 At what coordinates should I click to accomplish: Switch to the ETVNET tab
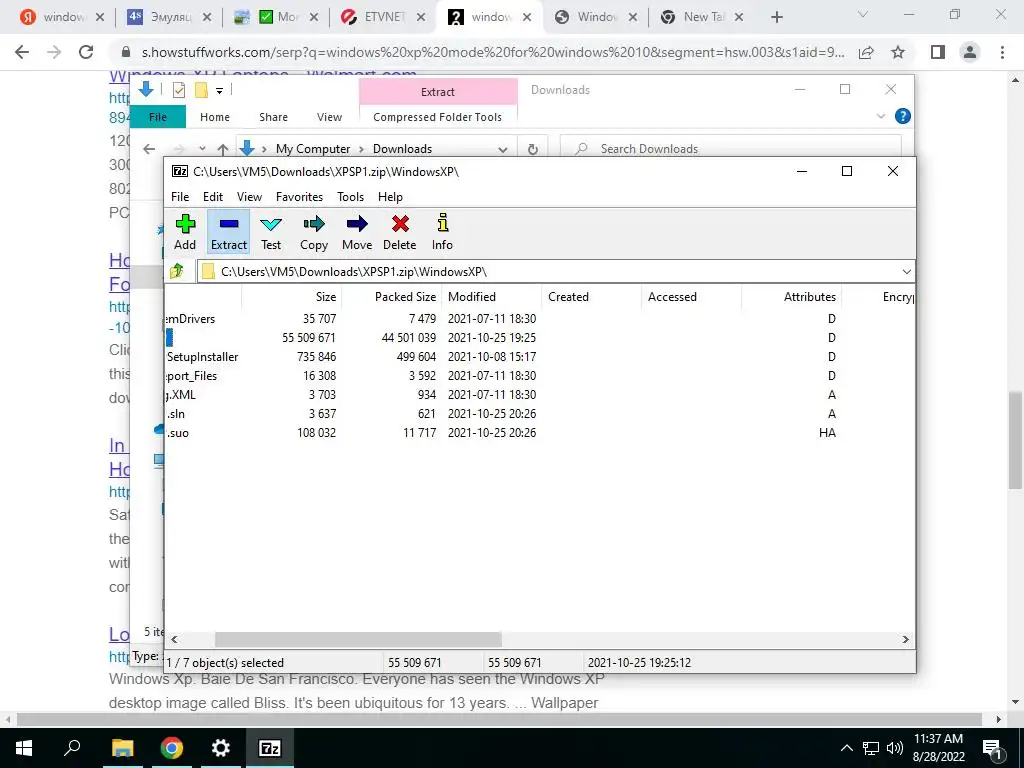click(x=383, y=17)
